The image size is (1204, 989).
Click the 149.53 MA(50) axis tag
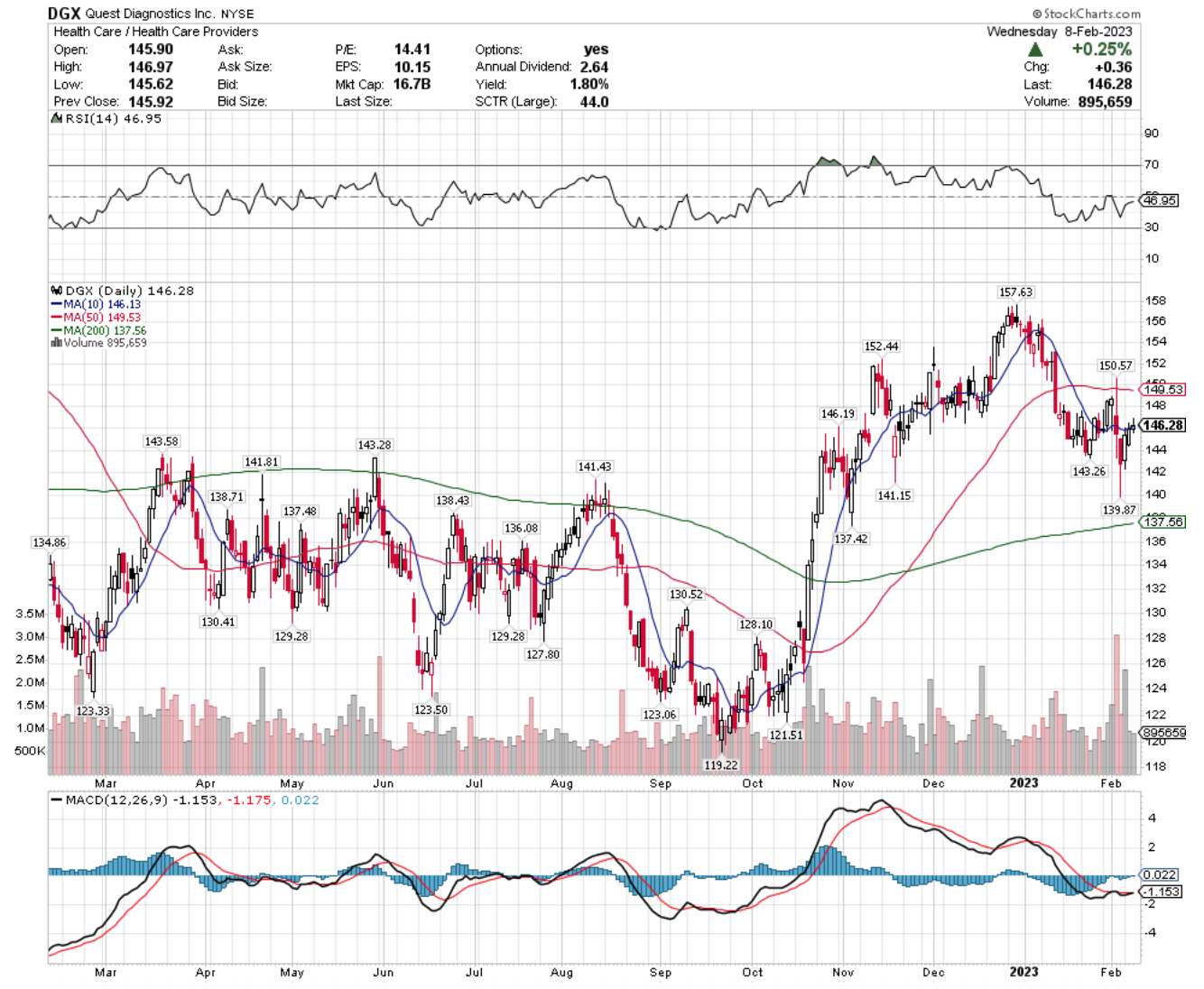(1163, 390)
